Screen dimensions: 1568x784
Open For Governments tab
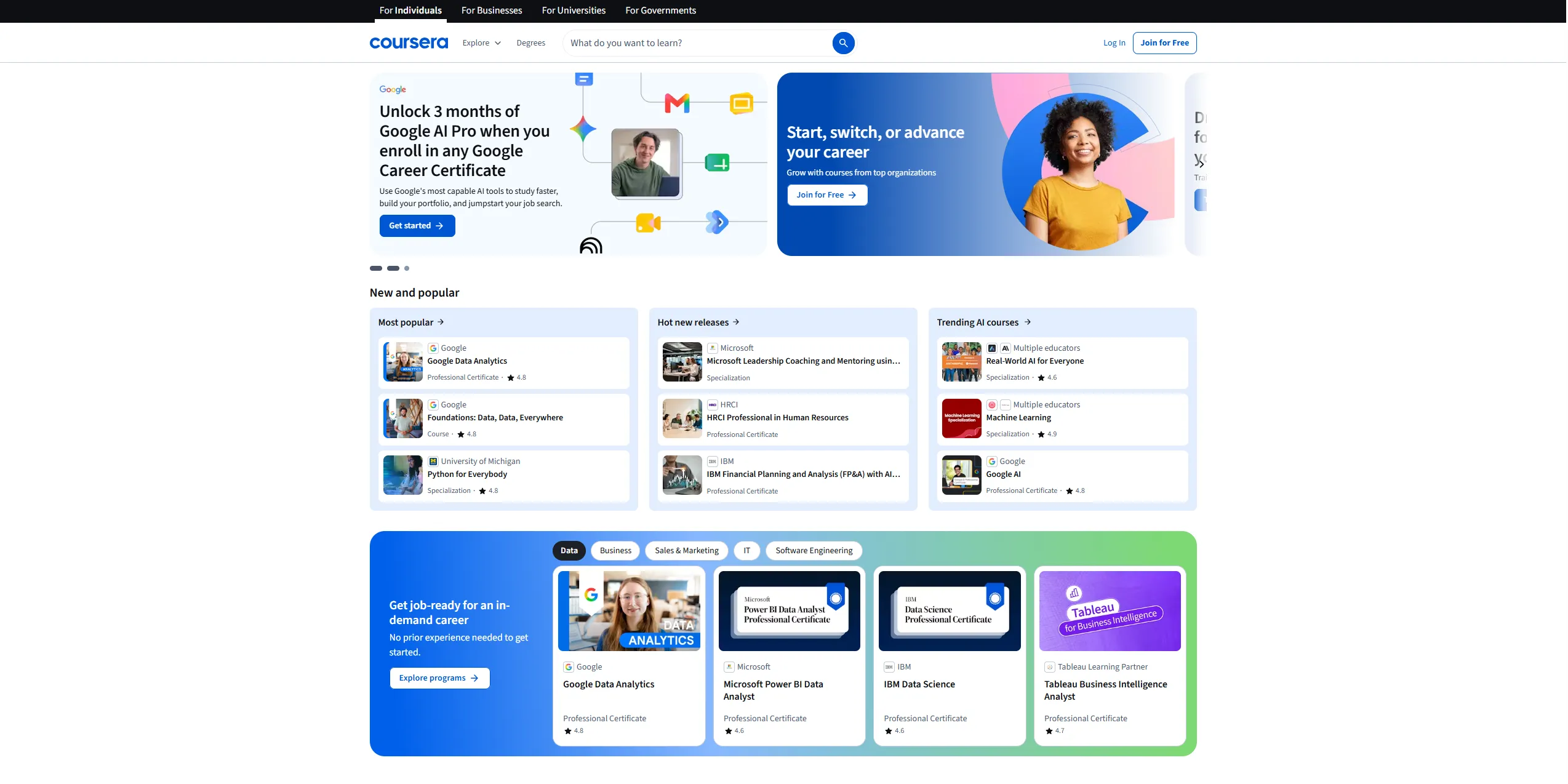pos(660,10)
